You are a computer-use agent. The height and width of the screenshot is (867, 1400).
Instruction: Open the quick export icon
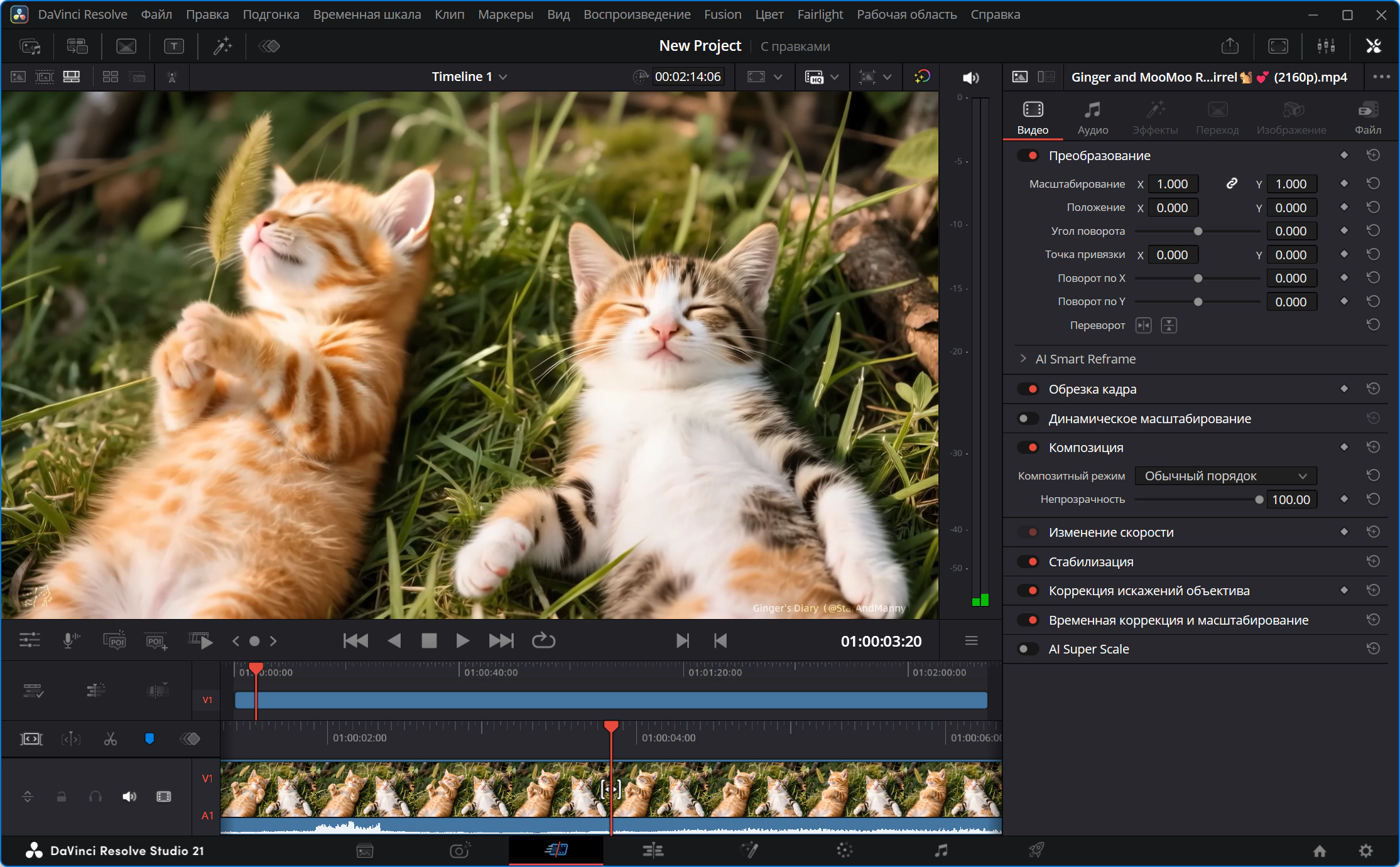pyautogui.click(x=1230, y=46)
